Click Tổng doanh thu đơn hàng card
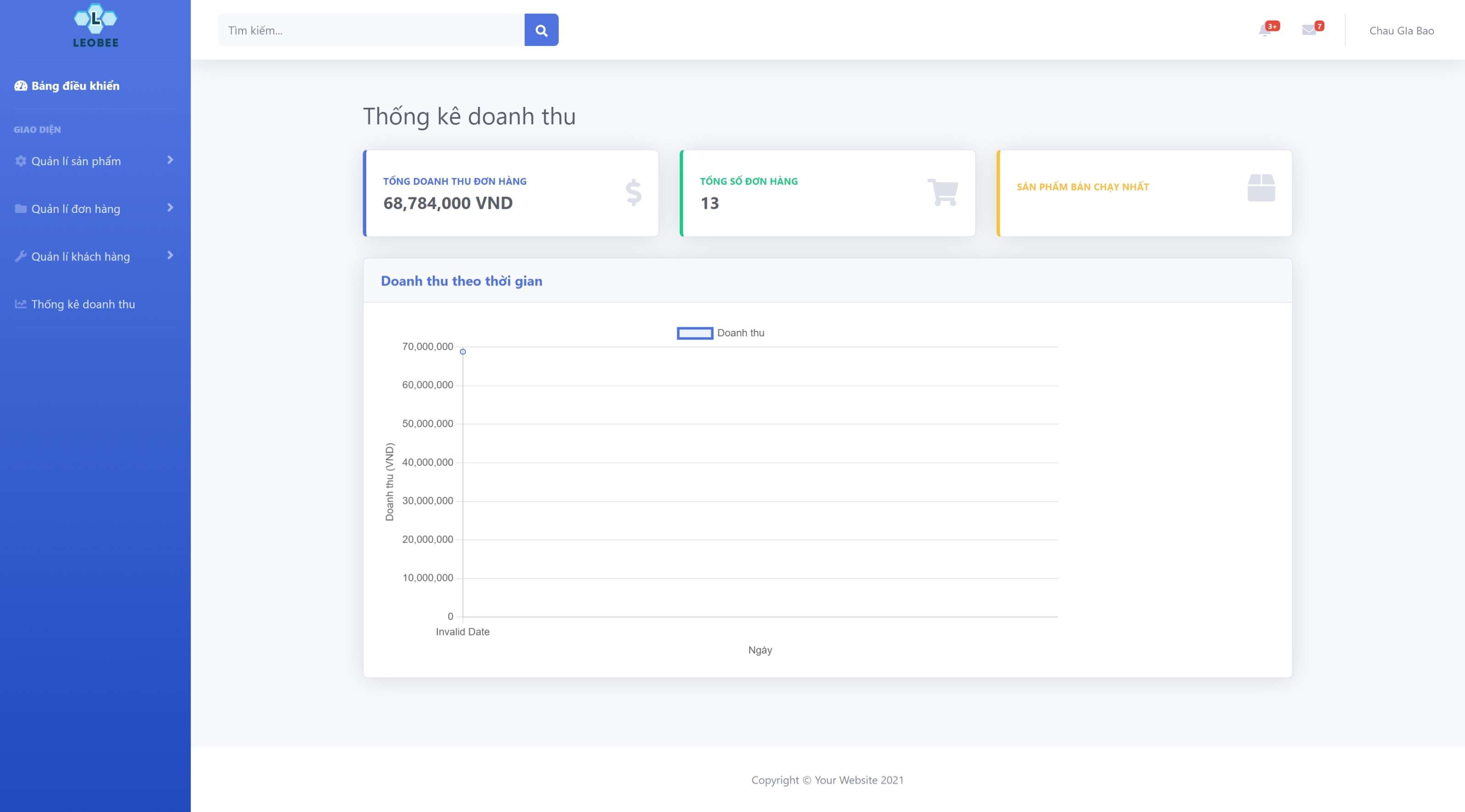The height and width of the screenshot is (812, 1465). (511, 193)
